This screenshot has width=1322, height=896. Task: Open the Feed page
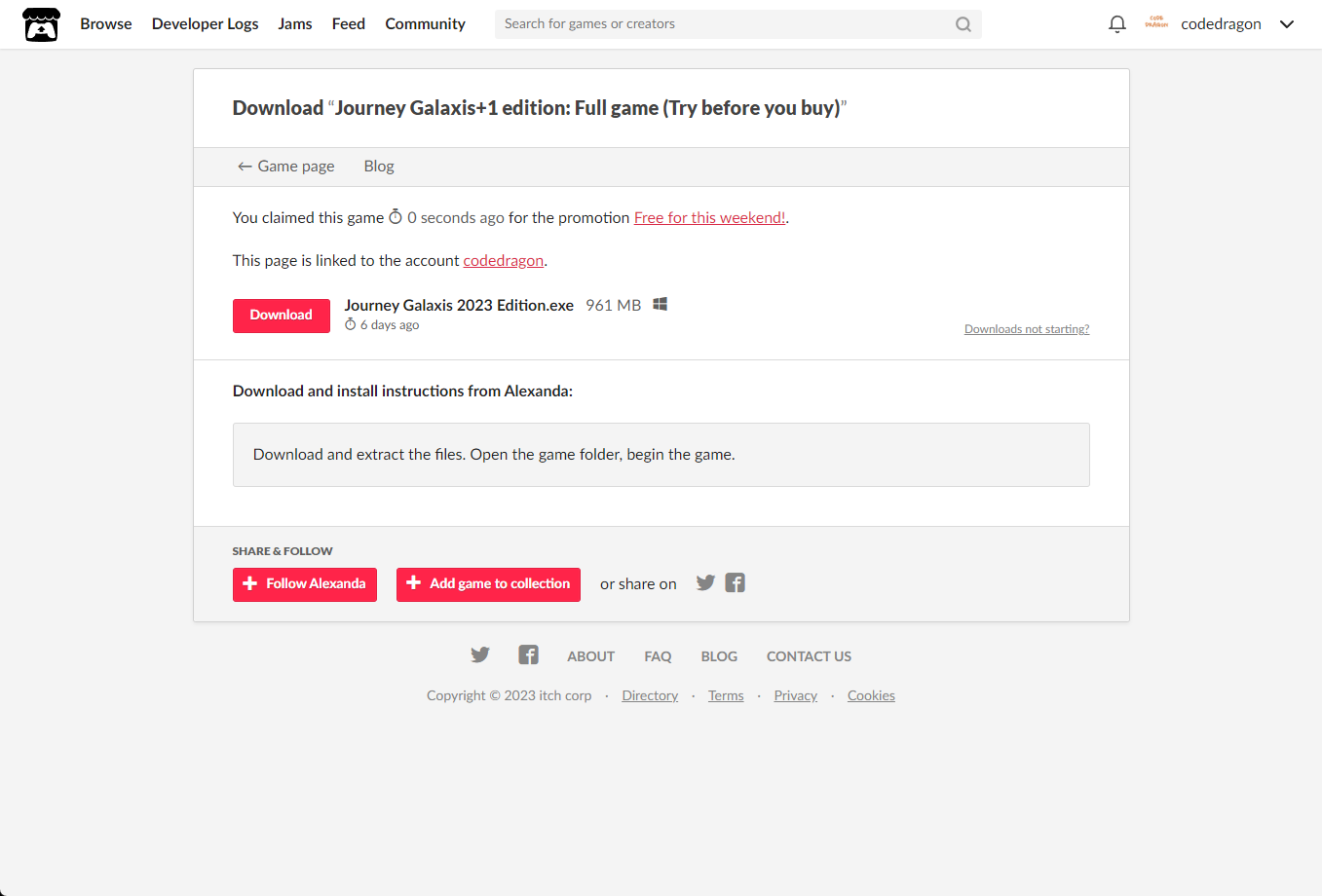[x=349, y=24]
